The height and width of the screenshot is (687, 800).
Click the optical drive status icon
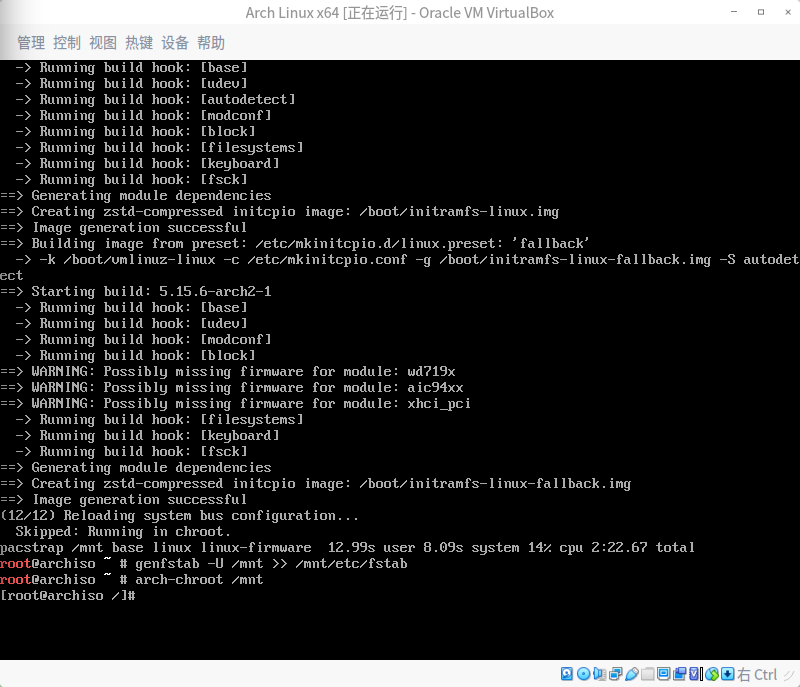(x=583, y=674)
